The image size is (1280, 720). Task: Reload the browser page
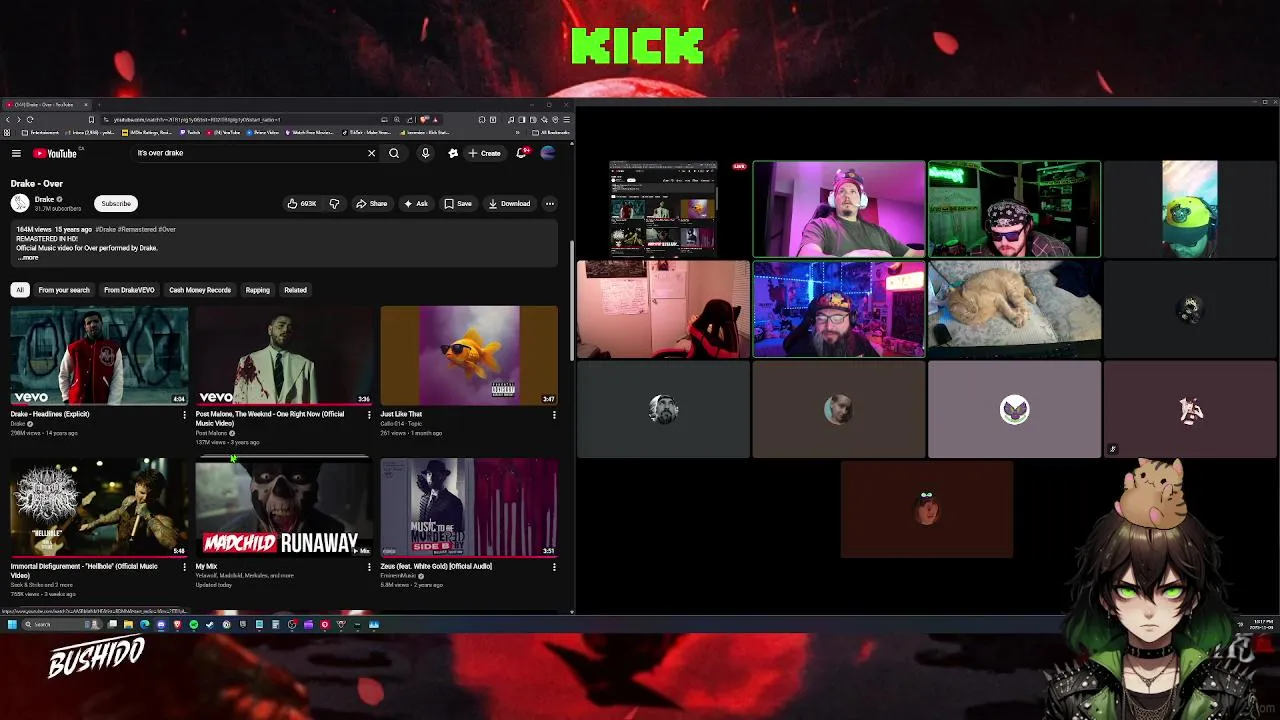coord(30,119)
